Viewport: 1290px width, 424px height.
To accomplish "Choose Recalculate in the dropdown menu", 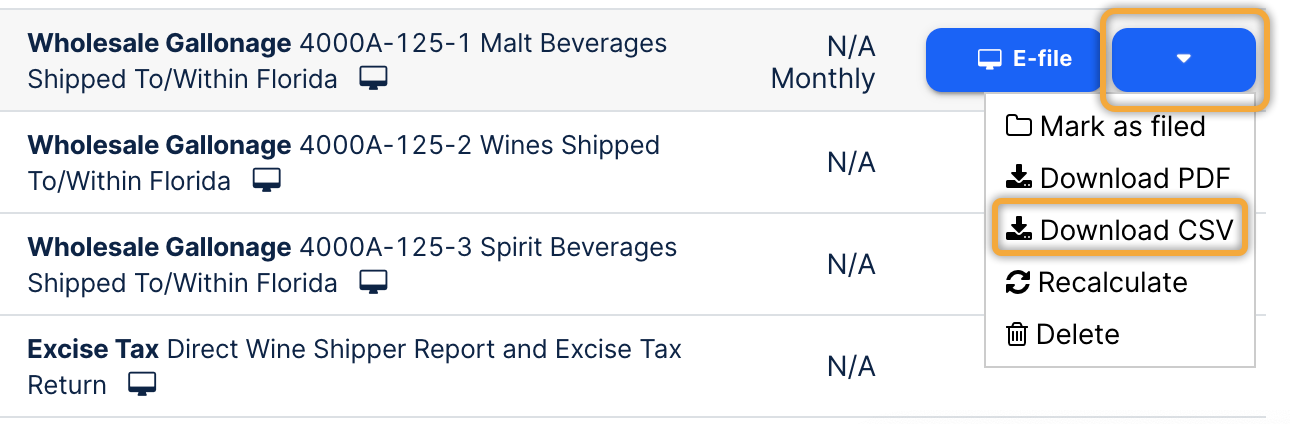I will tap(1112, 282).
